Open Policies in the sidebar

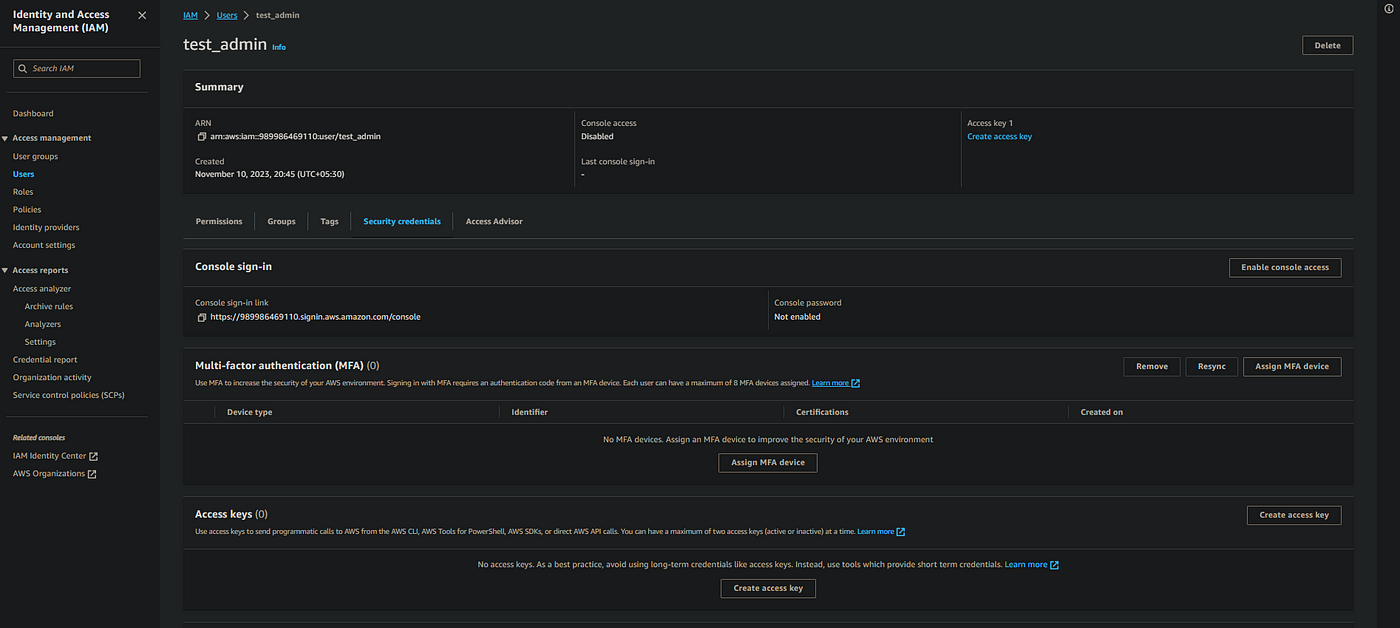pos(27,209)
